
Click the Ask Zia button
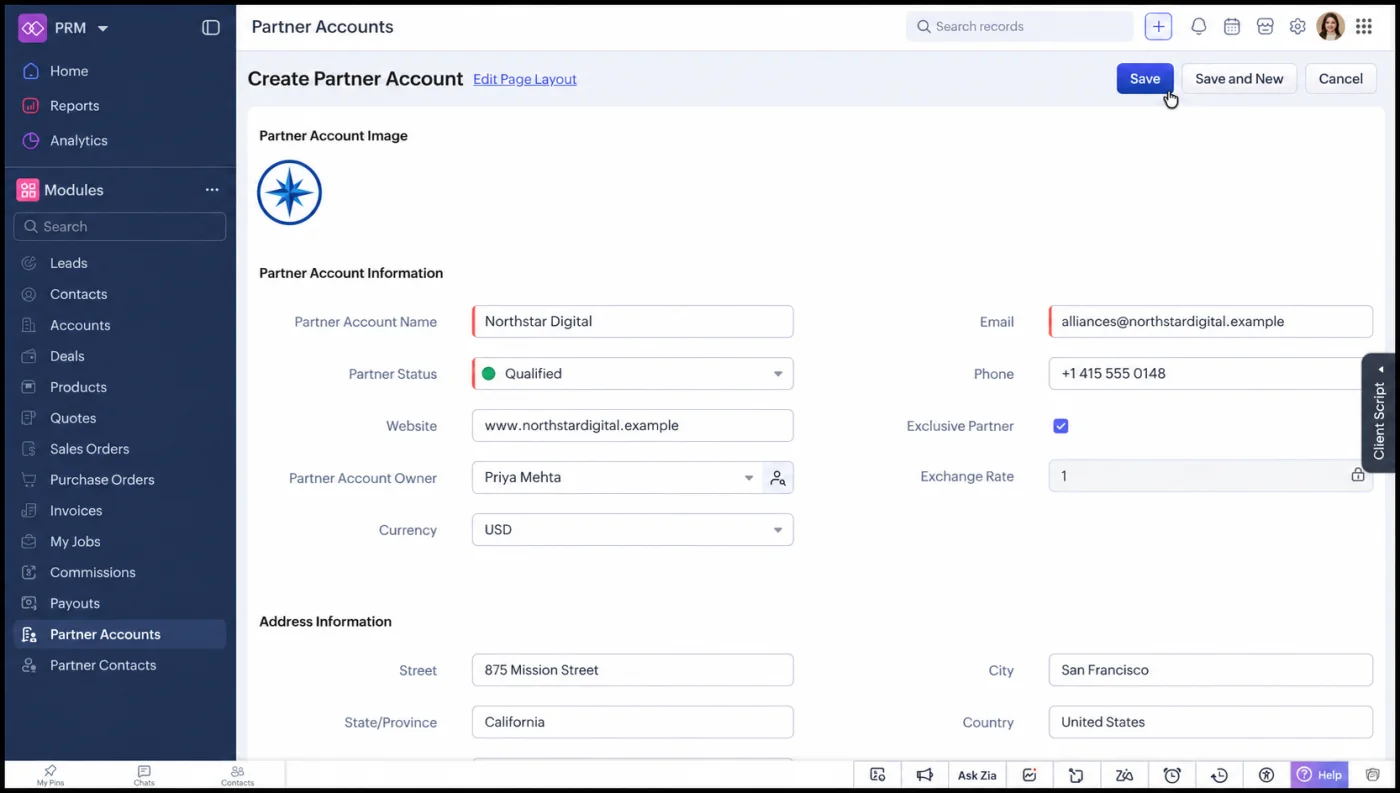pos(977,775)
